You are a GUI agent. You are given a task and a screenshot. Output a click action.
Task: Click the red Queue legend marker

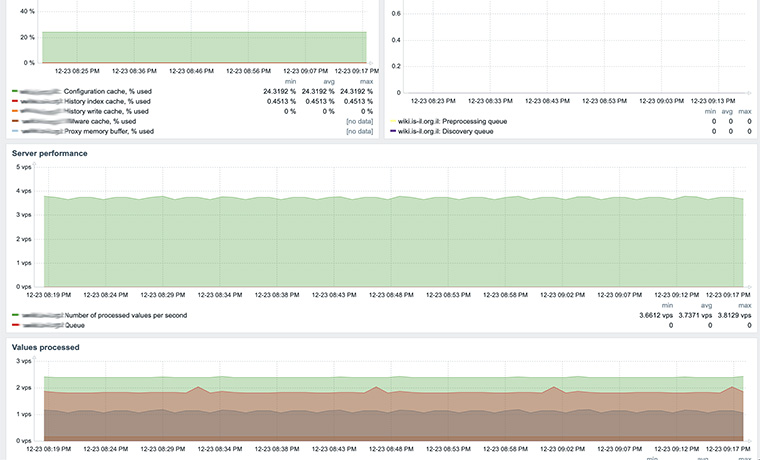pos(15,325)
